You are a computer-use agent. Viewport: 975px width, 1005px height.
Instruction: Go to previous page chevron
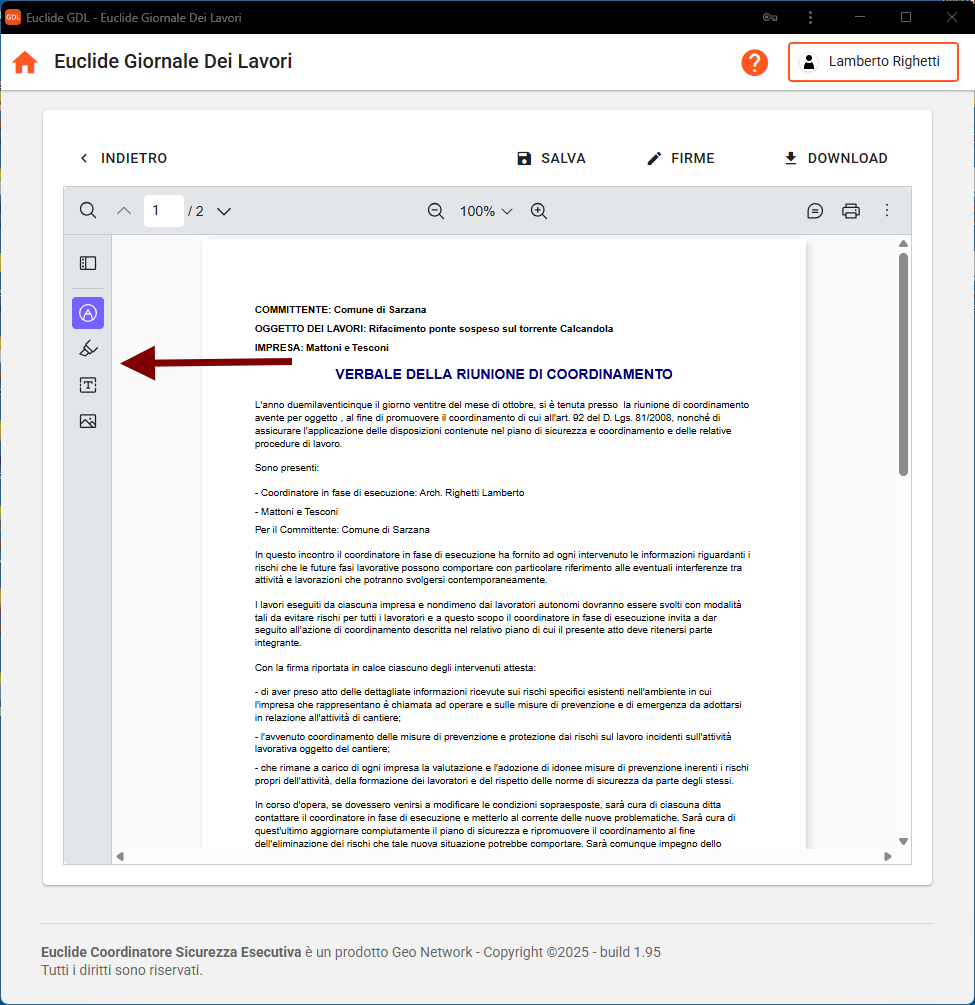(x=124, y=211)
